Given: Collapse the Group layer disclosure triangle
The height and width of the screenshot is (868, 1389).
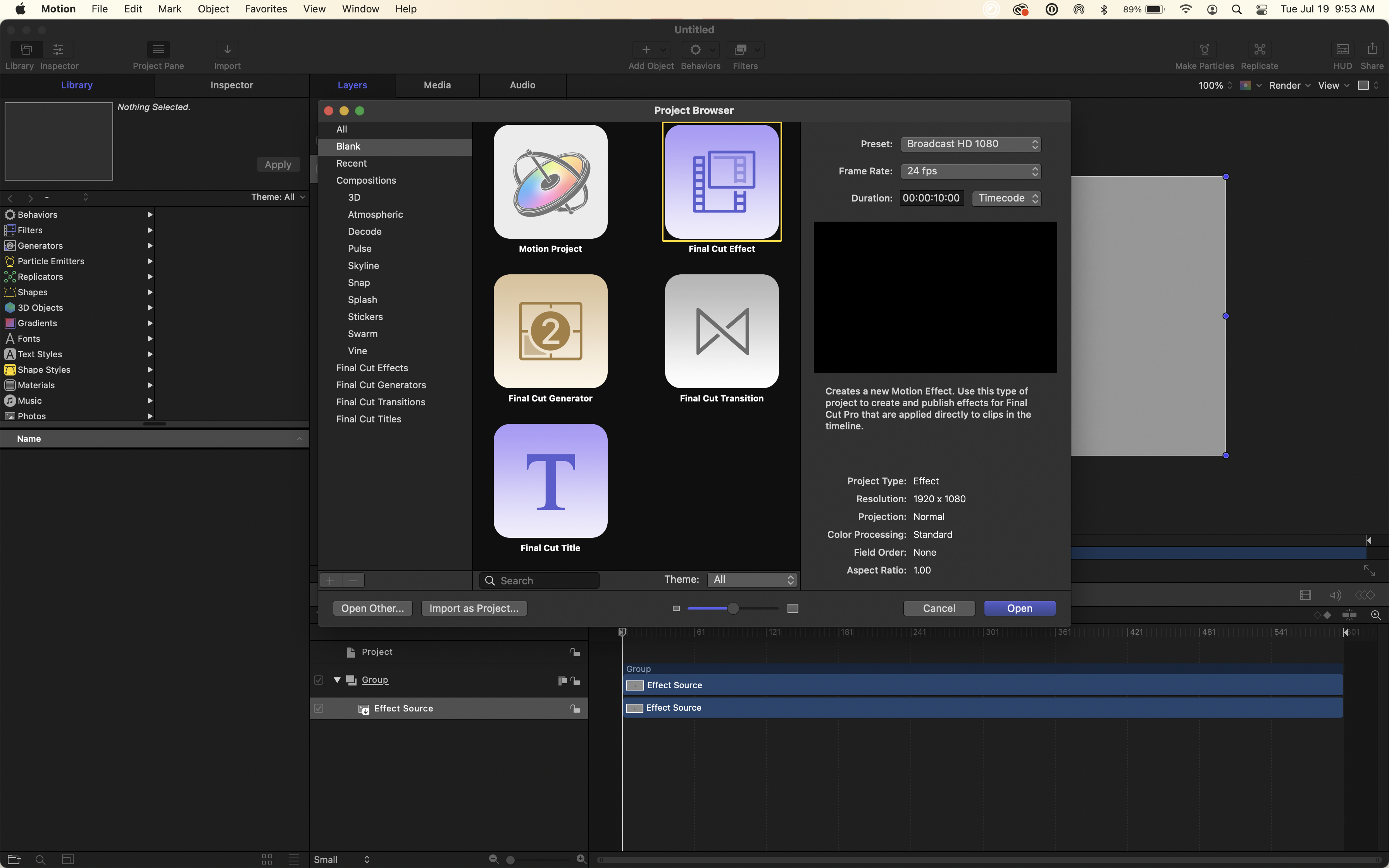Looking at the screenshot, I should click(337, 680).
